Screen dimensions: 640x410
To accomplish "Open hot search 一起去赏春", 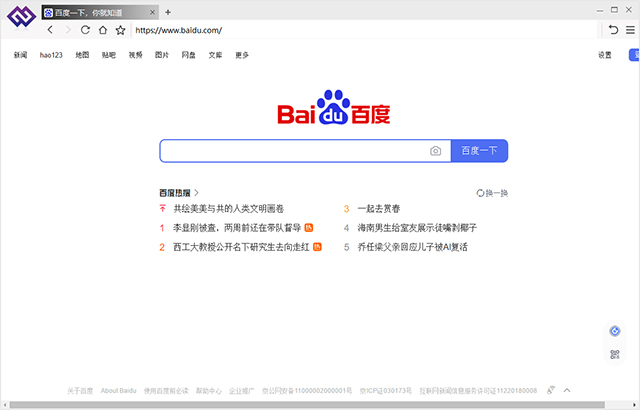I will click(379, 209).
